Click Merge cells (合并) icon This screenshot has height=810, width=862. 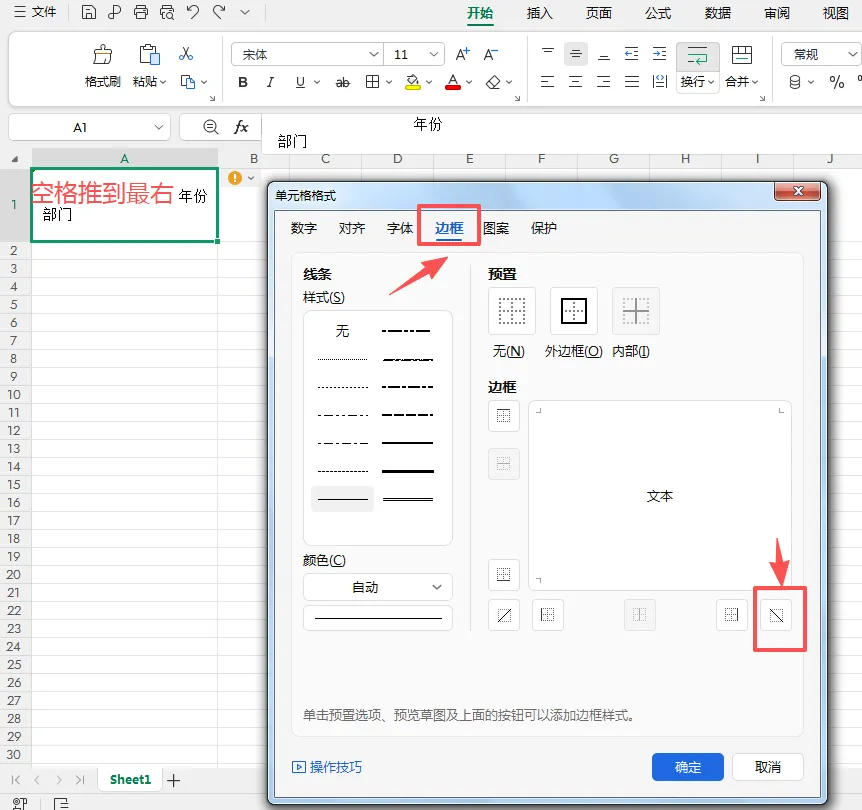click(x=742, y=55)
